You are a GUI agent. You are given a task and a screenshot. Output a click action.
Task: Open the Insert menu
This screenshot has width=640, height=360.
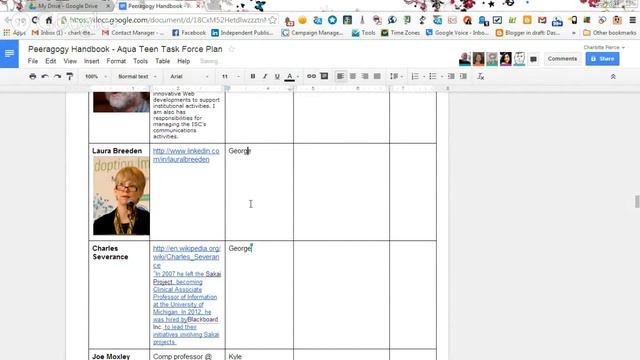[91, 61]
